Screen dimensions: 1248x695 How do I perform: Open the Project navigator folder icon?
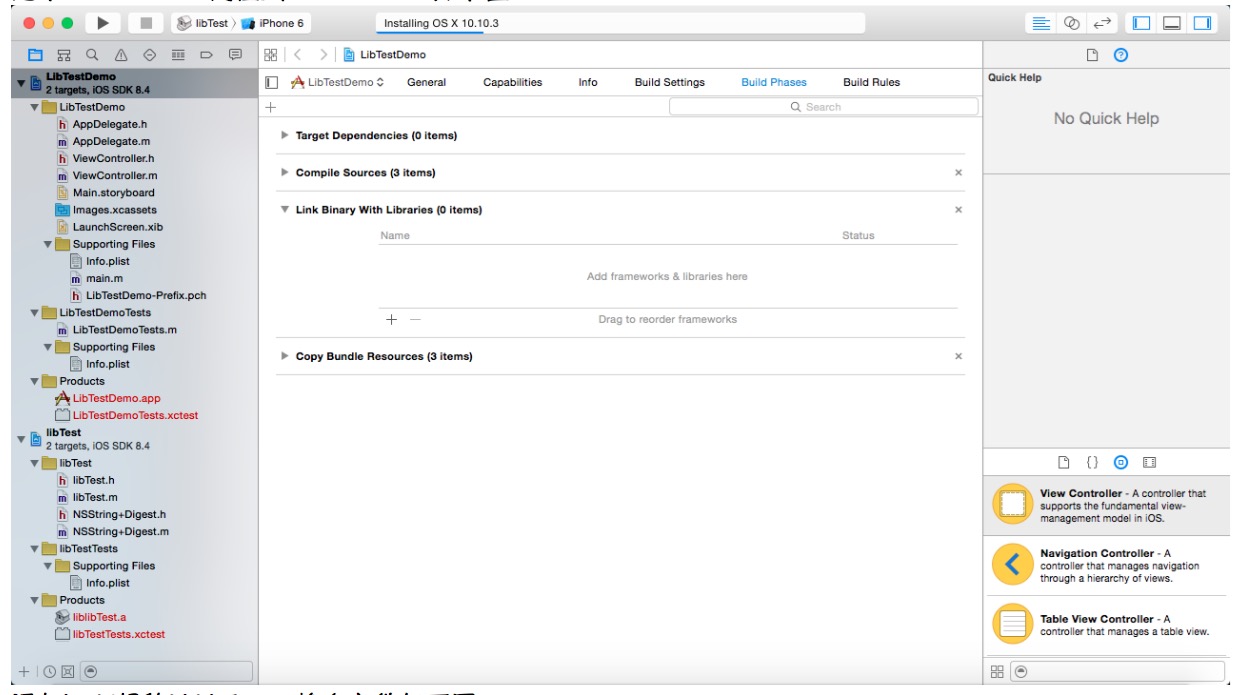point(35,54)
